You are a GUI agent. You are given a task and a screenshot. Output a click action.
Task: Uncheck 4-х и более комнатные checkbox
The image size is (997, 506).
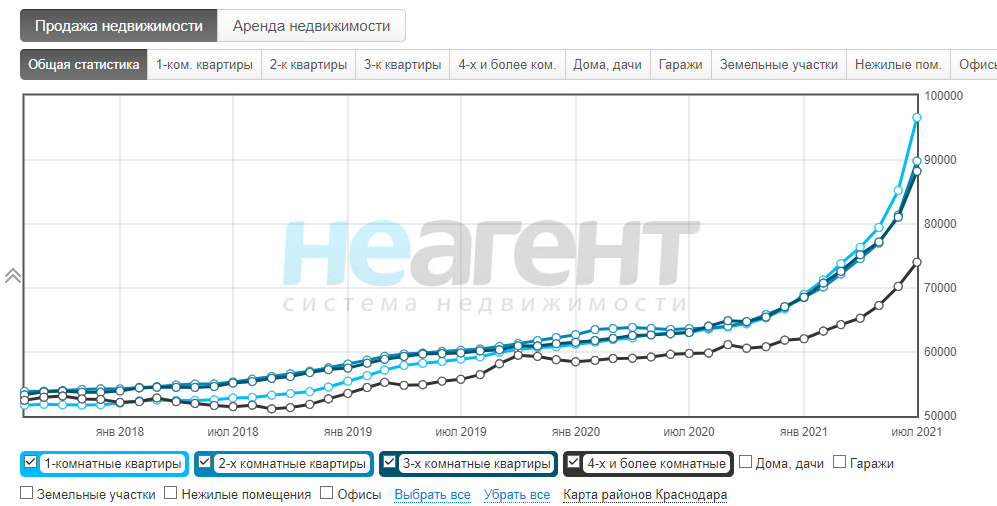point(574,463)
